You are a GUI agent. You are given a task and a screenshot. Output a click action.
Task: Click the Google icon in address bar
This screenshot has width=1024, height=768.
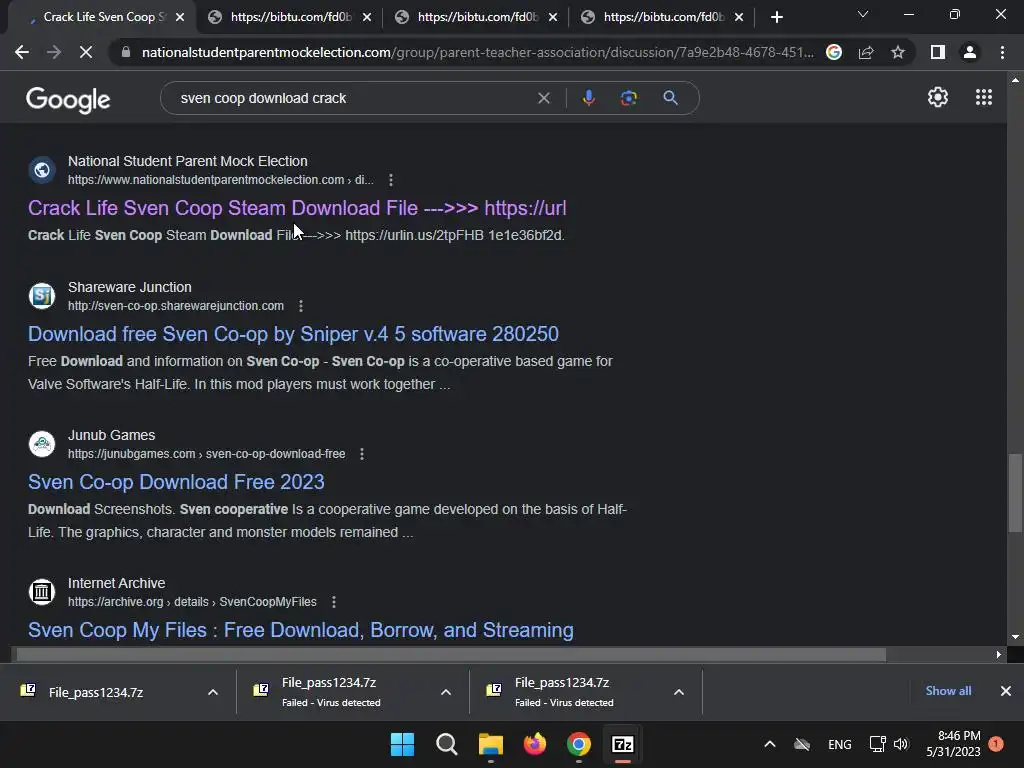[x=834, y=52]
